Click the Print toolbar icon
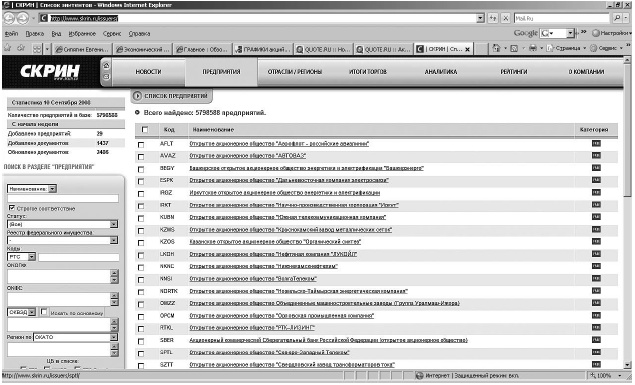The width and height of the screenshot is (635, 385). pyautogui.click(x=533, y=49)
